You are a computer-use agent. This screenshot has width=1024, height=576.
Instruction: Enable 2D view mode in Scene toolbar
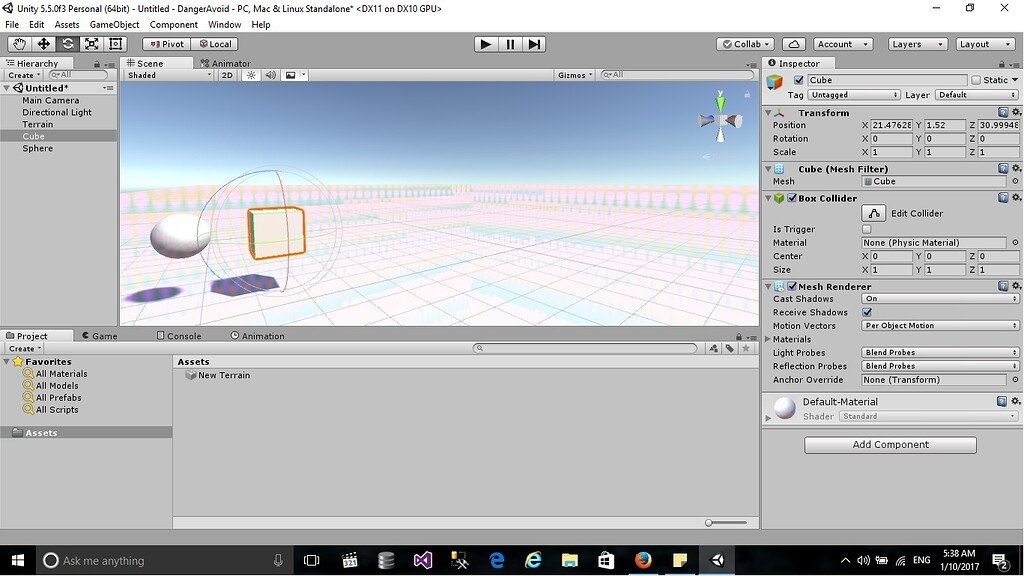pyautogui.click(x=228, y=74)
